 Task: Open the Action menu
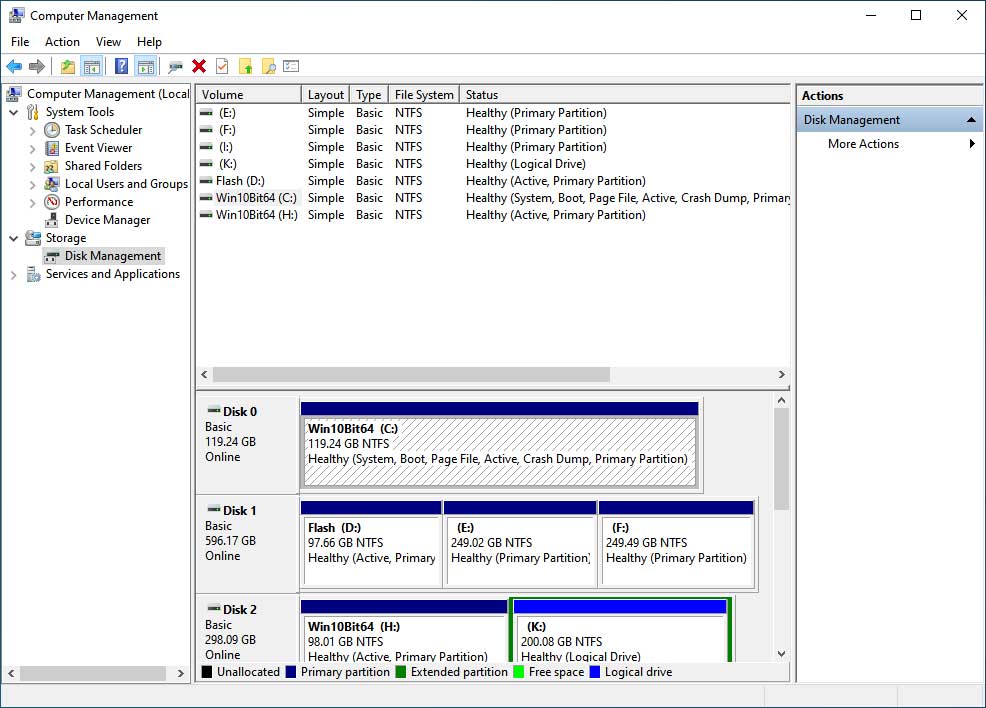(x=62, y=42)
